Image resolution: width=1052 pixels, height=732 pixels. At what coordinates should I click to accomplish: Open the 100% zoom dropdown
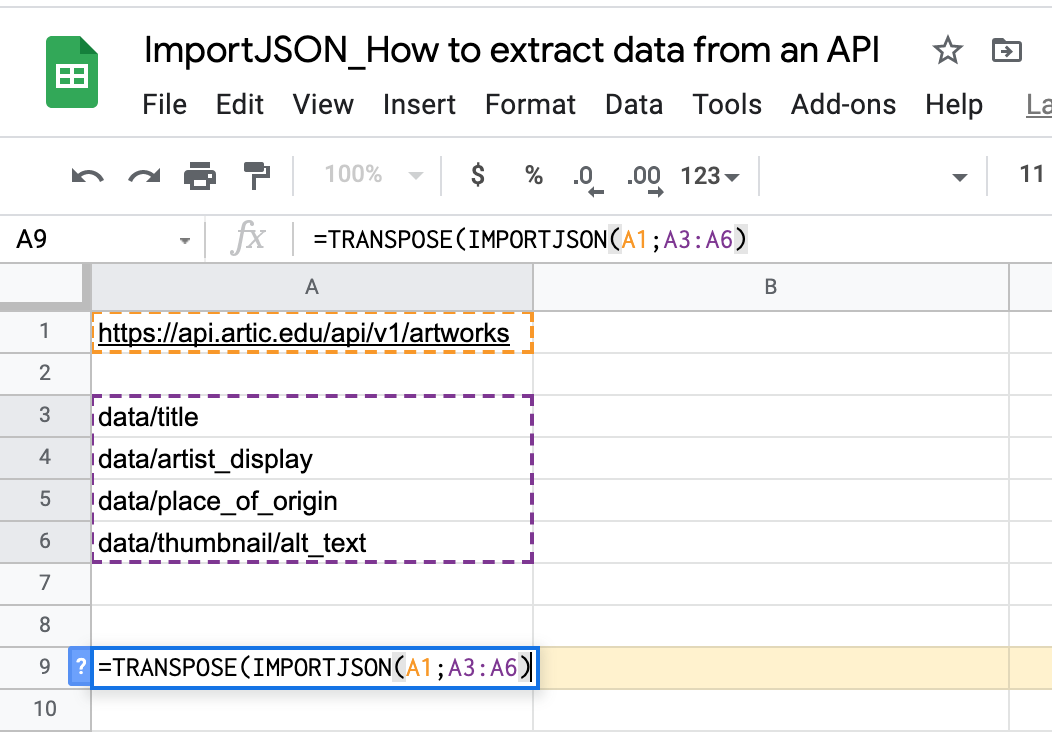[373, 175]
